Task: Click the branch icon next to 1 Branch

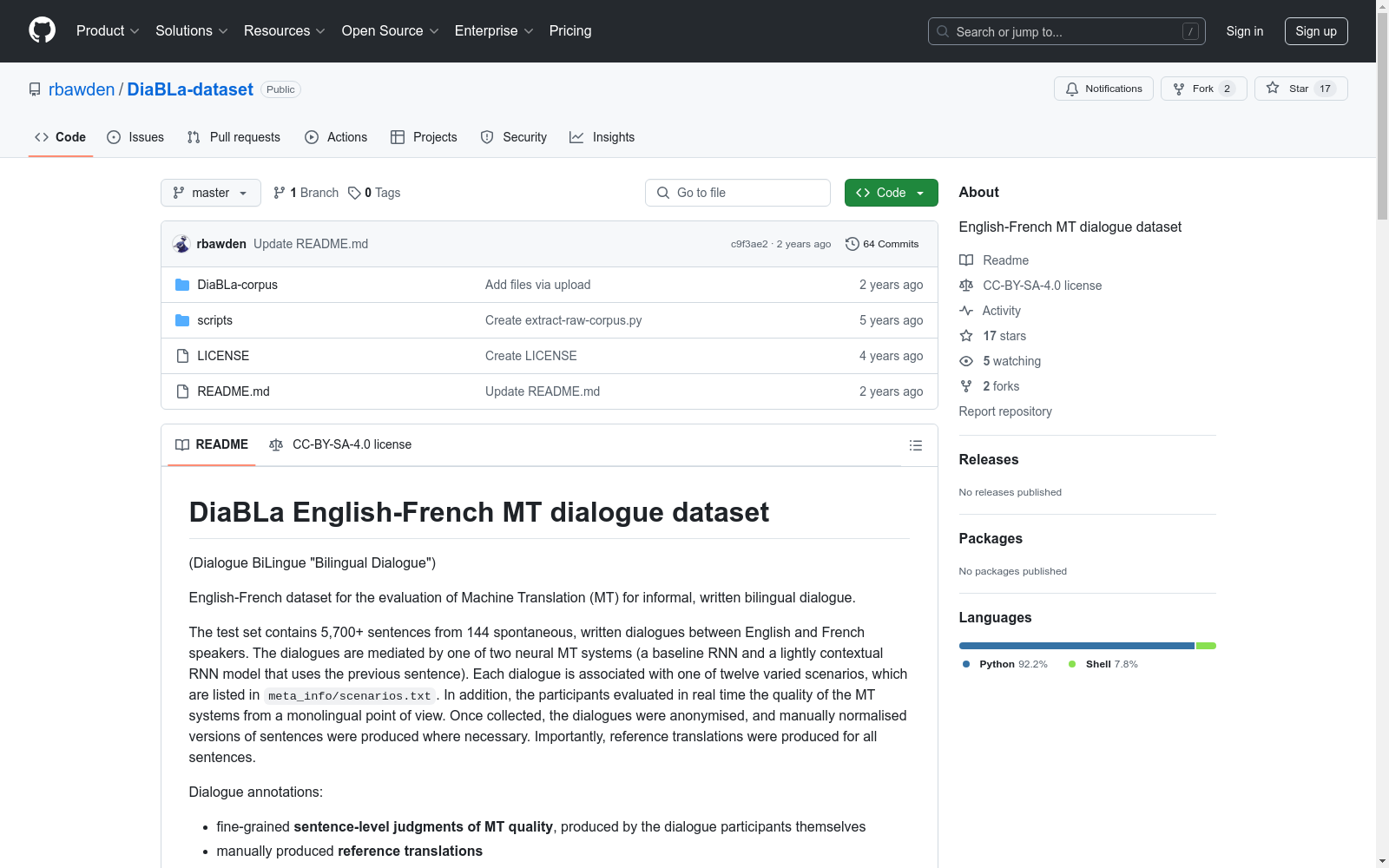Action: (x=280, y=193)
